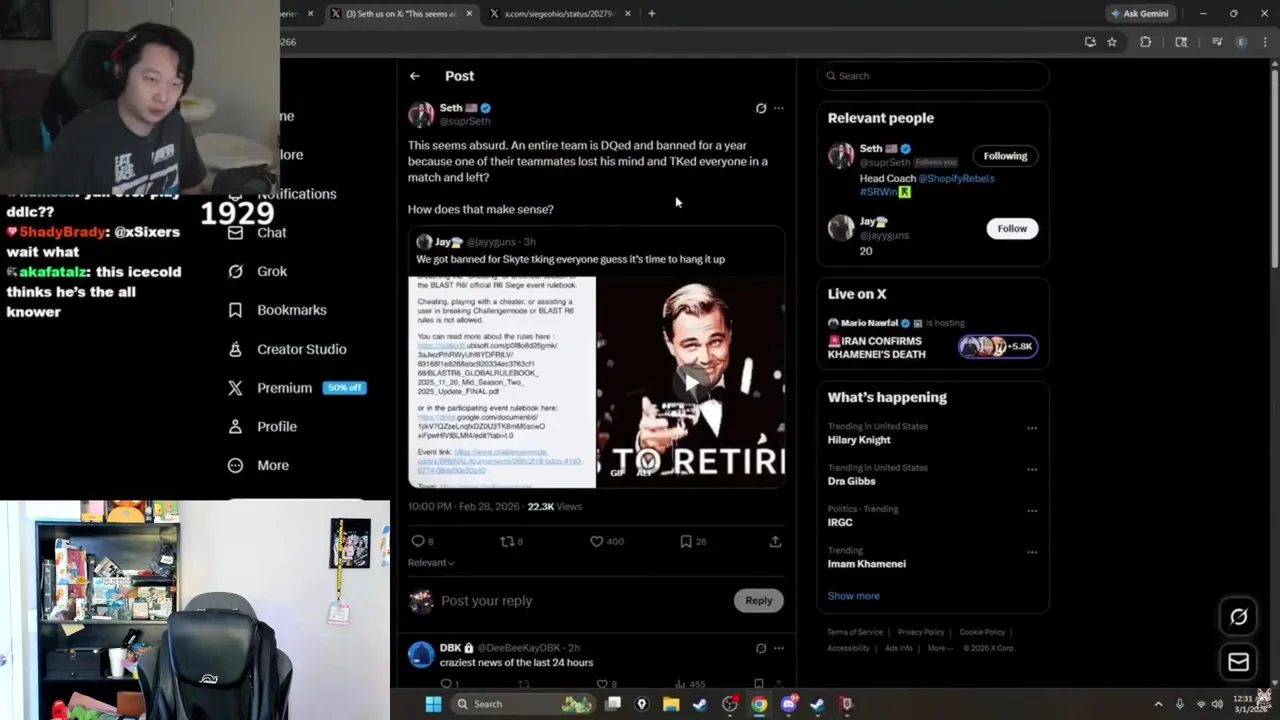Open Creator Studio in the sidebar
The image size is (1280, 720).
pyautogui.click(x=287, y=349)
